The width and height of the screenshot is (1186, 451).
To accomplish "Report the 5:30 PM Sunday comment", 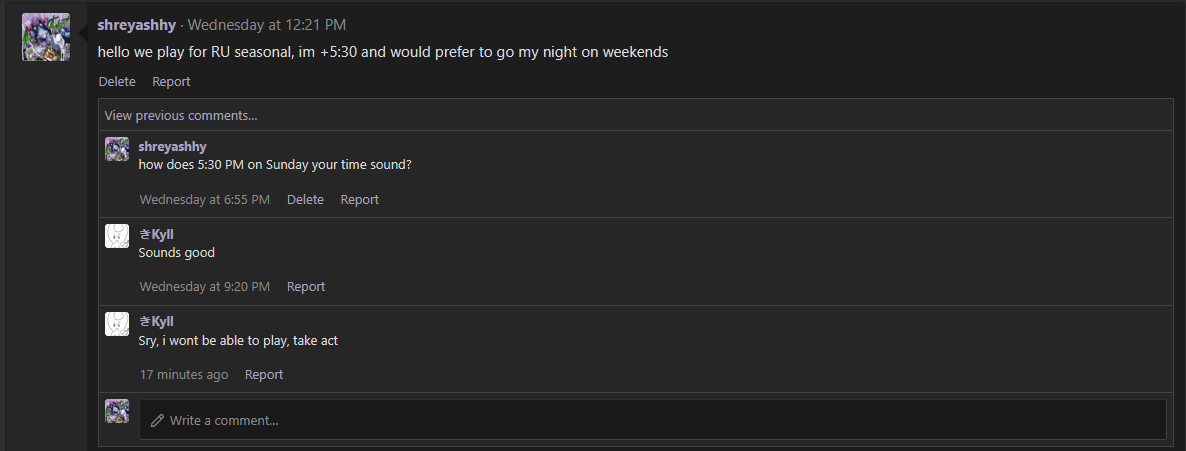I will pyautogui.click(x=359, y=200).
